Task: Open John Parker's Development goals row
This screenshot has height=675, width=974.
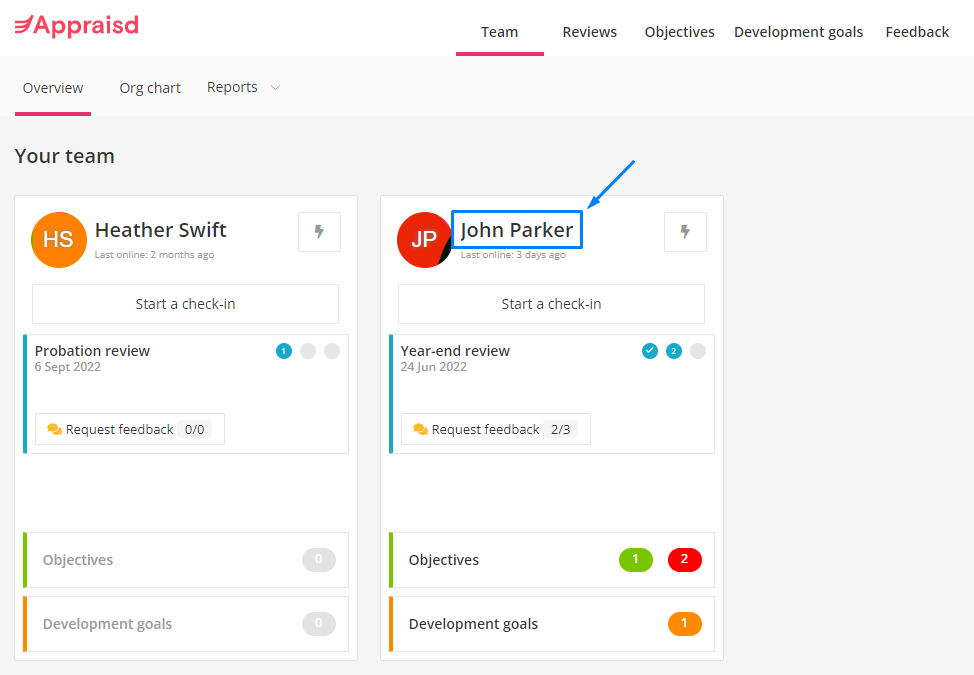Action: click(x=552, y=623)
